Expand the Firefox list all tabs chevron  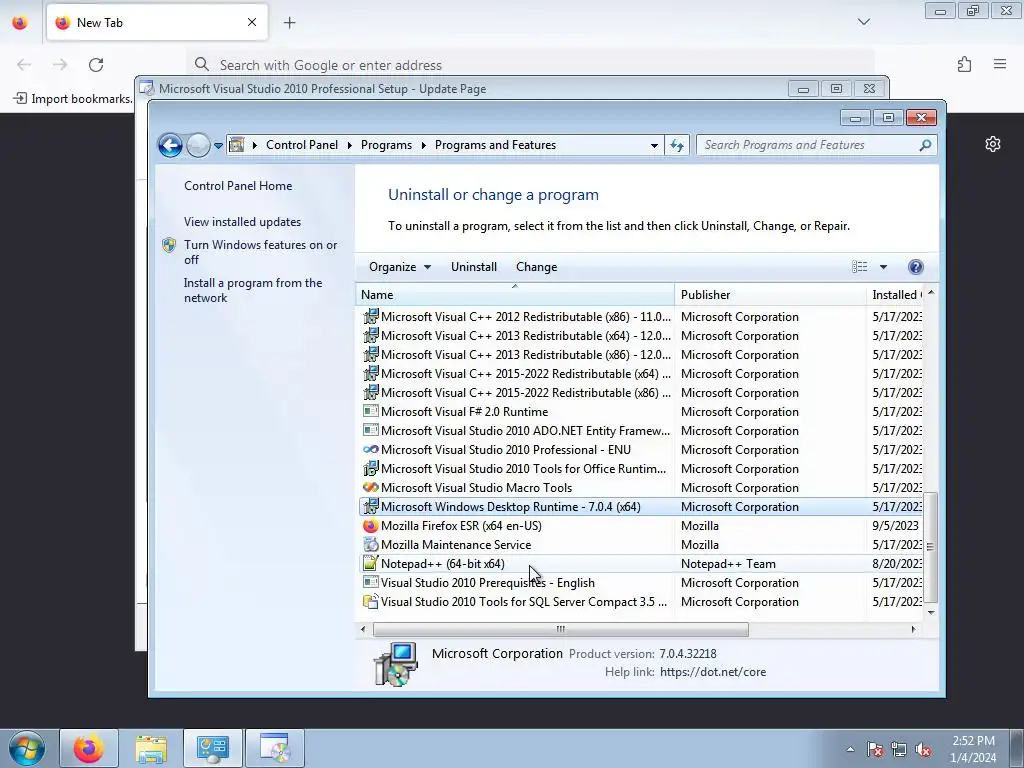pyautogui.click(x=863, y=22)
